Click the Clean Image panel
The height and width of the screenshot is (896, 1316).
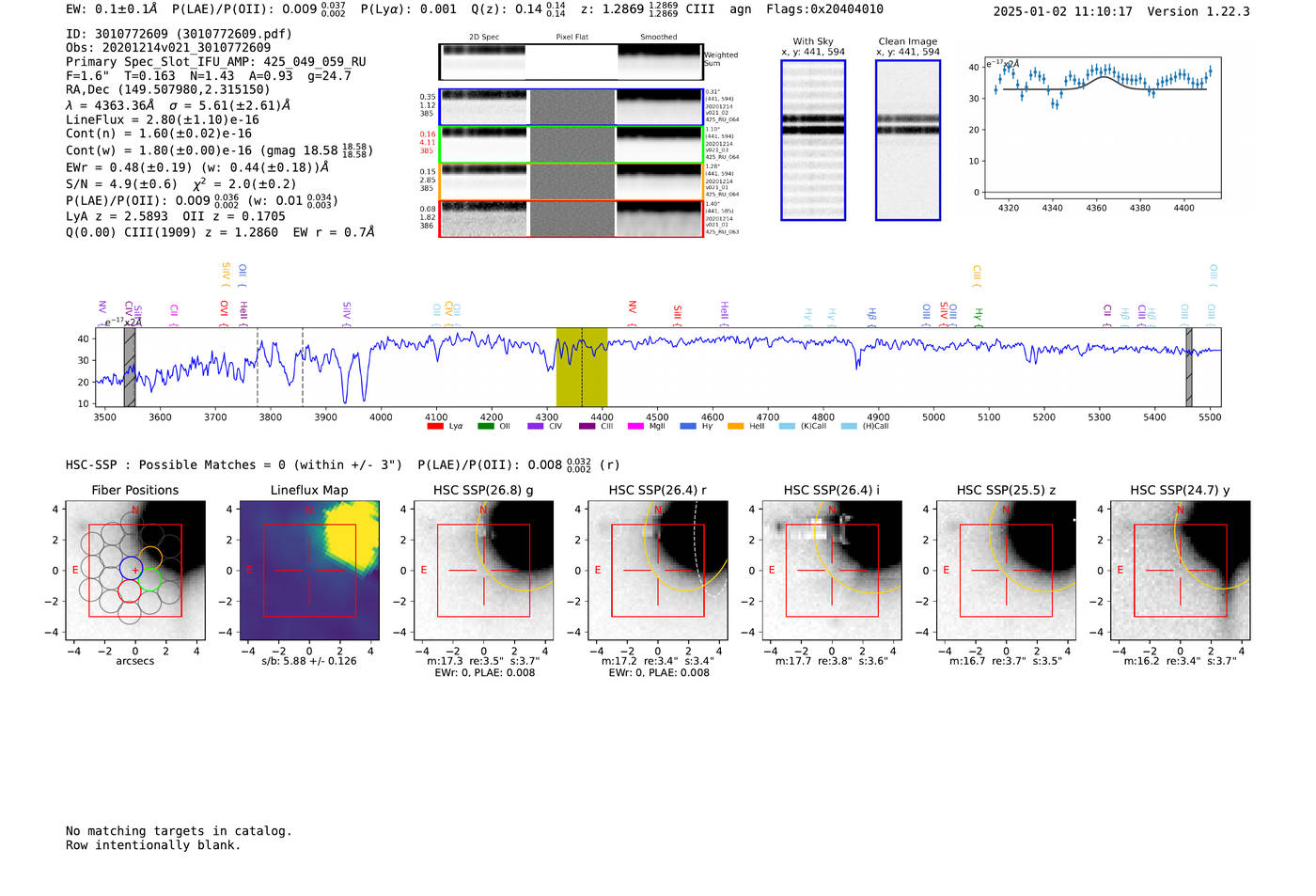click(x=908, y=140)
